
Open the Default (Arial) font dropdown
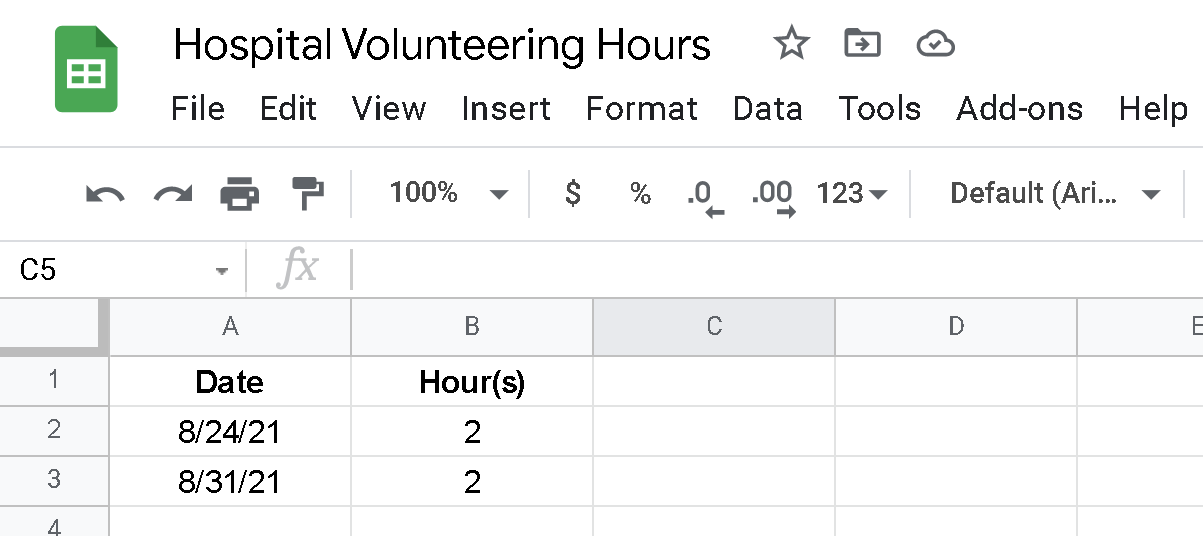click(x=1054, y=193)
